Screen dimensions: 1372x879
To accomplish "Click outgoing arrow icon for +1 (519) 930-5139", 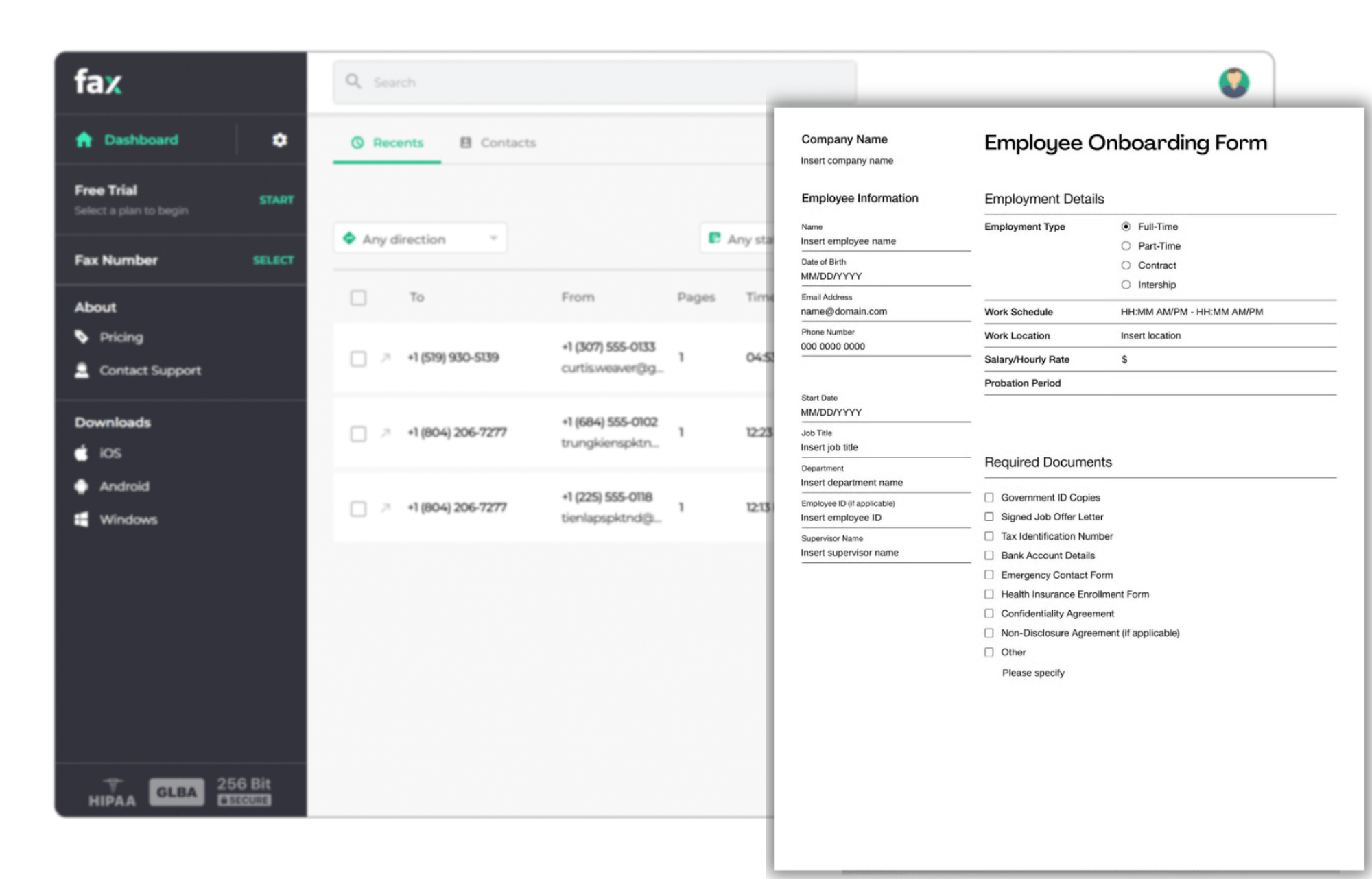I will coord(386,357).
